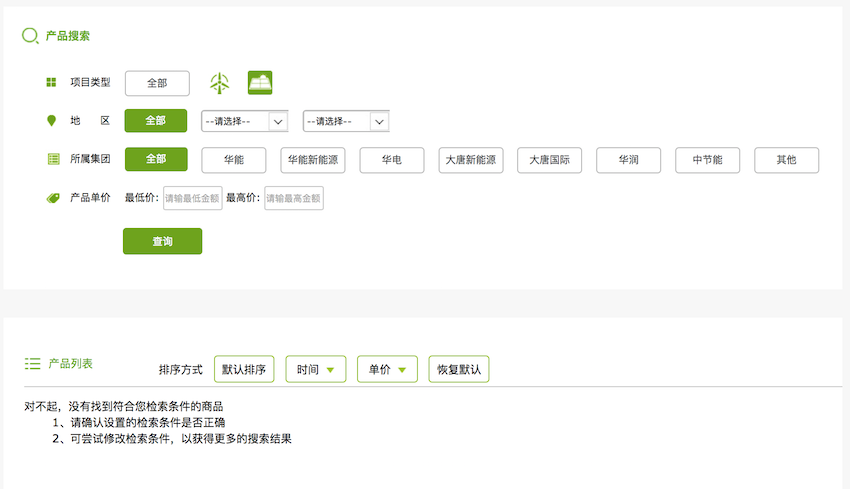Filter by 华电 group
The height and width of the screenshot is (489, 850).
pyautogui.click(x=391, y=160)
